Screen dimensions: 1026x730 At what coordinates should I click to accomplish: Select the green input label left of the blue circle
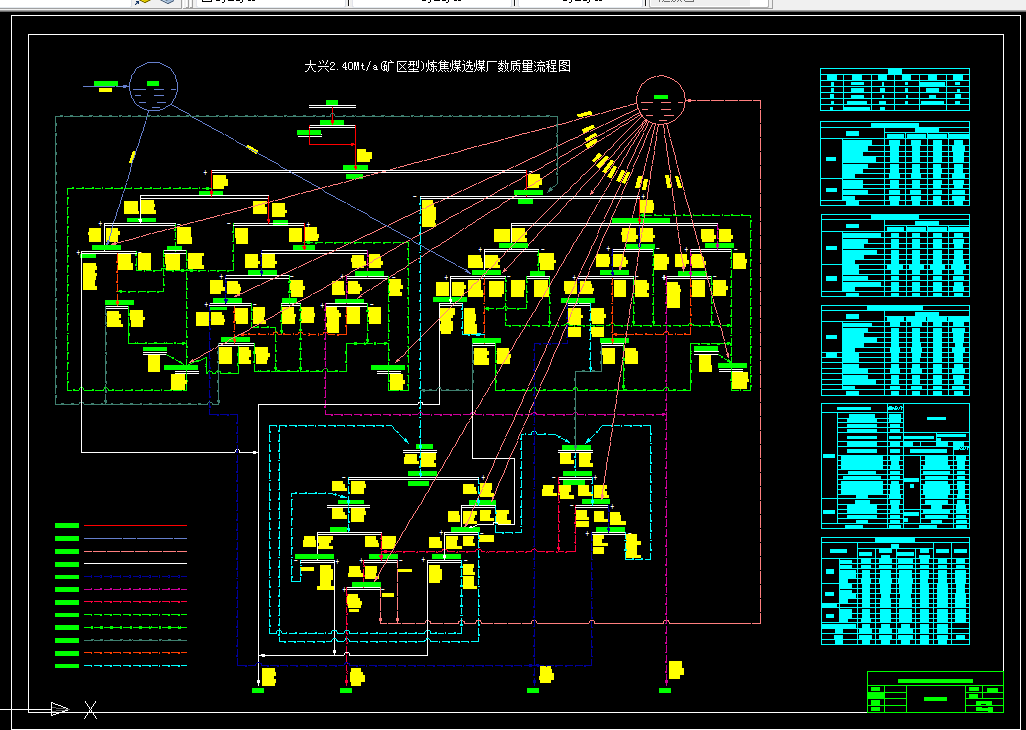[106, 84]
